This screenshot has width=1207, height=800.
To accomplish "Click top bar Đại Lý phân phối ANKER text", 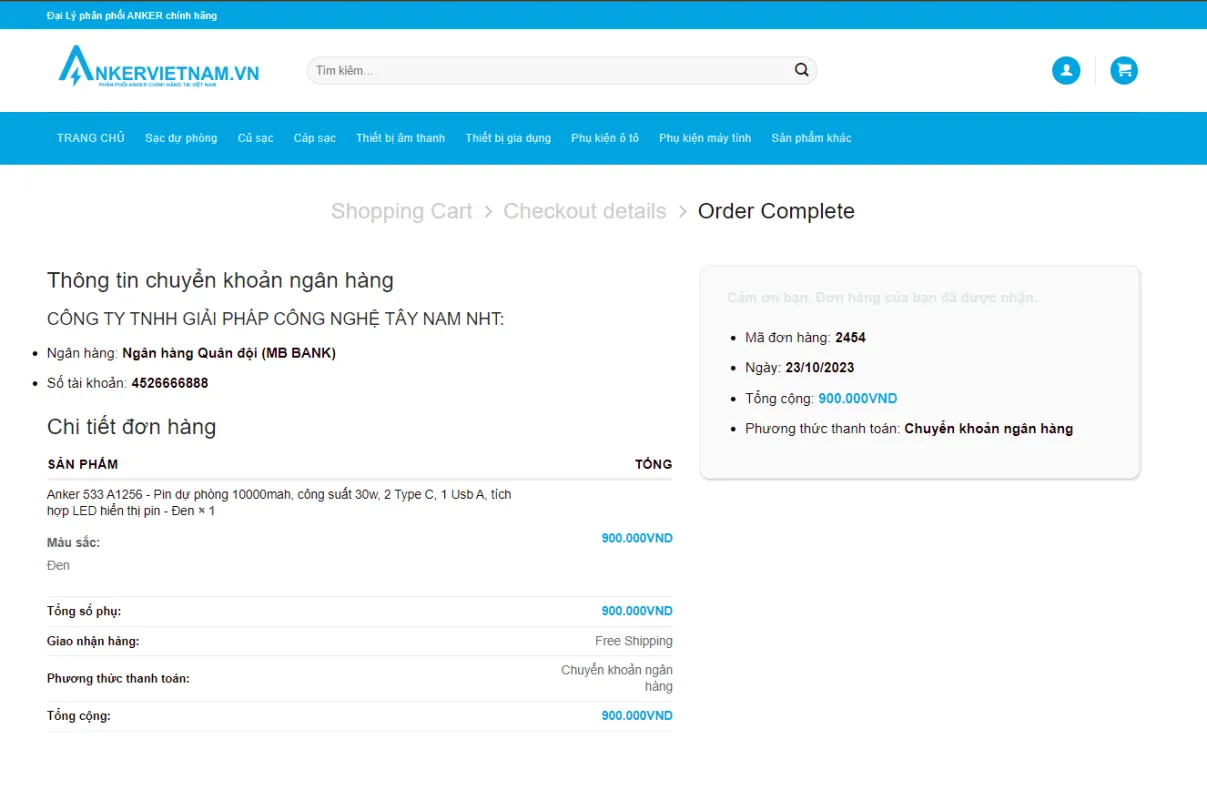I will [x=132, y=15].
